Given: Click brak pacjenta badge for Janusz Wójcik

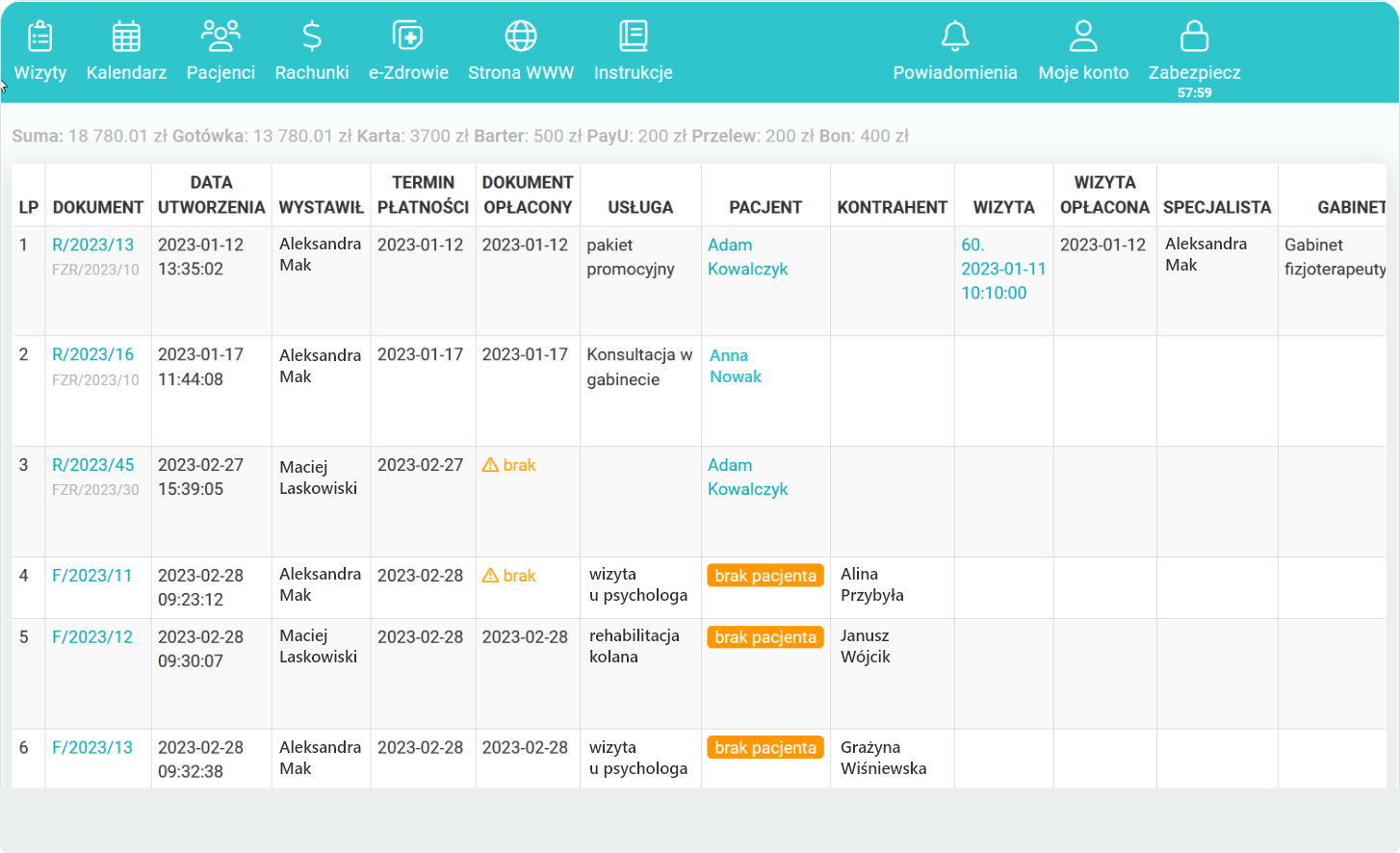Looking at the screenshot, I should (765, 637).
